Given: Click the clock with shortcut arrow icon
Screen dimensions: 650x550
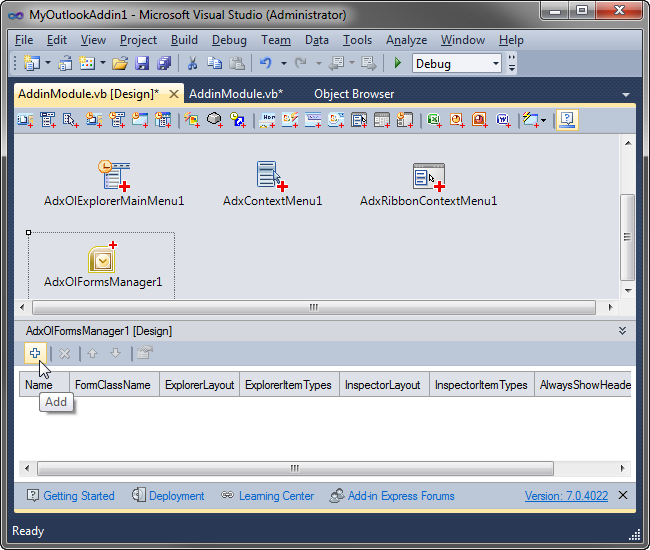Looking at the screenshot, I should (238, 120).
